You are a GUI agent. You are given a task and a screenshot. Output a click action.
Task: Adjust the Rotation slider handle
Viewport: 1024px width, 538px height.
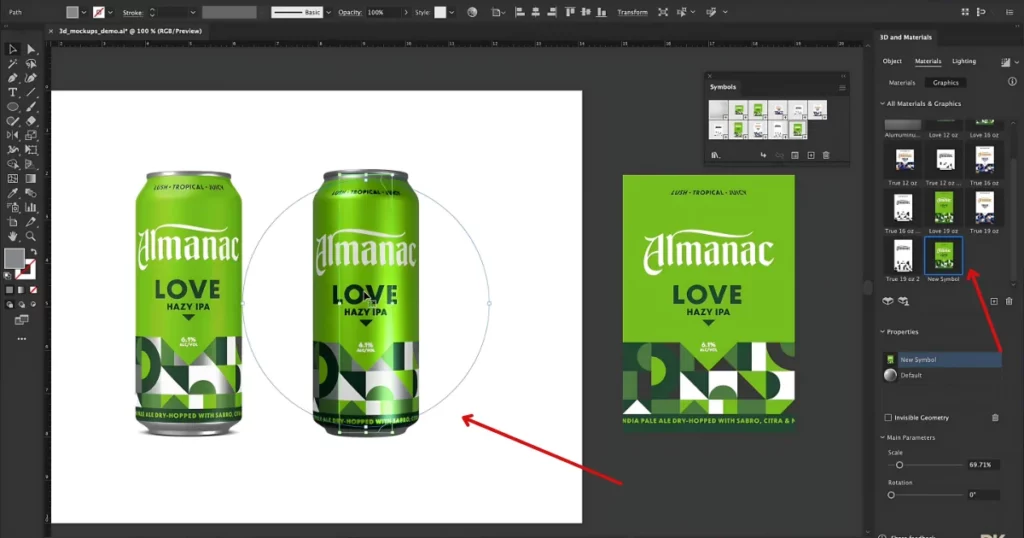coord(891,495)
